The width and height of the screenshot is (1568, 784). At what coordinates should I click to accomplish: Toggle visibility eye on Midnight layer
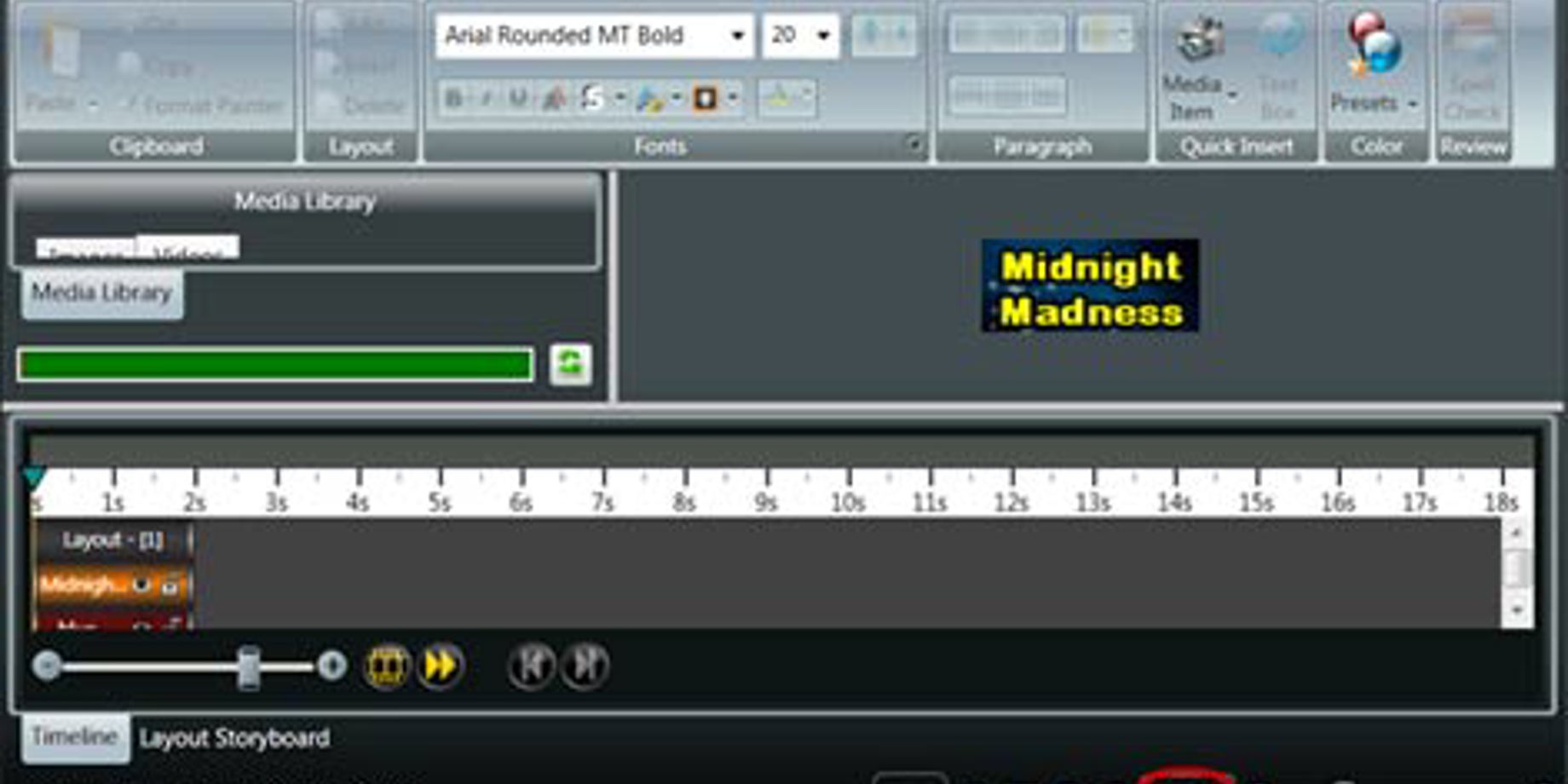point(141,585)
